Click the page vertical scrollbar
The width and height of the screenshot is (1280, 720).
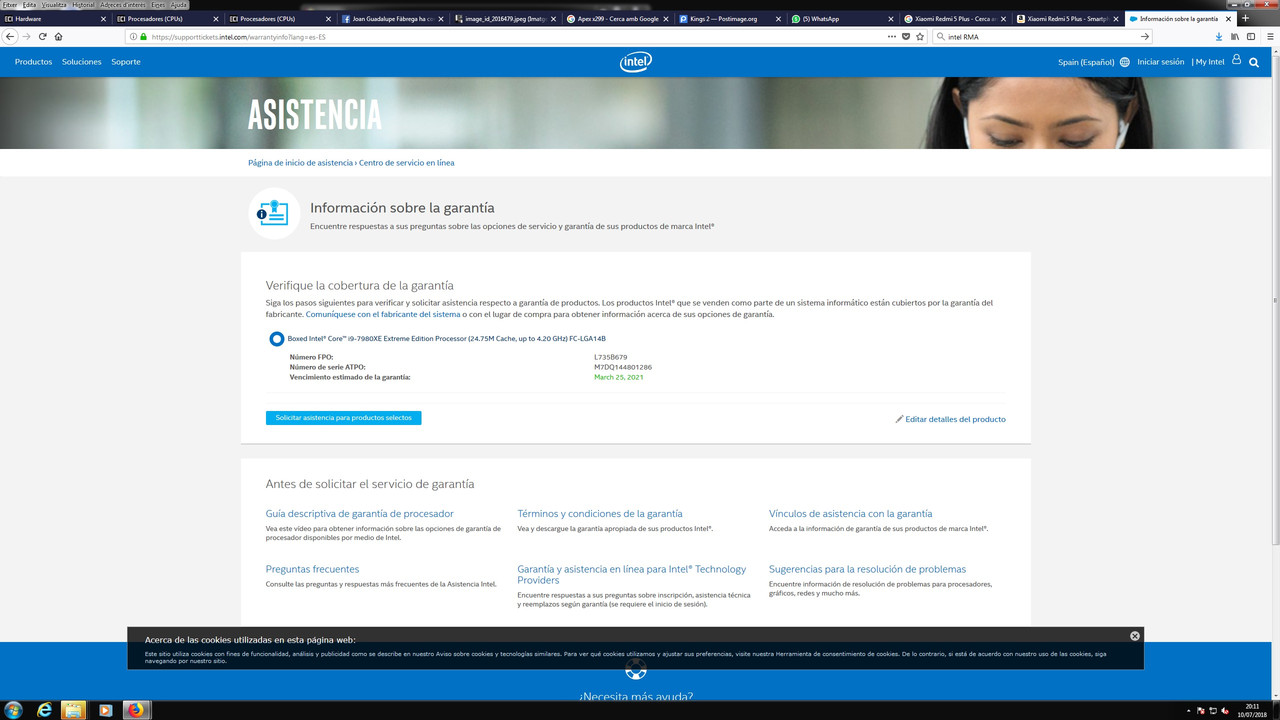click(x=1275, y=300)
